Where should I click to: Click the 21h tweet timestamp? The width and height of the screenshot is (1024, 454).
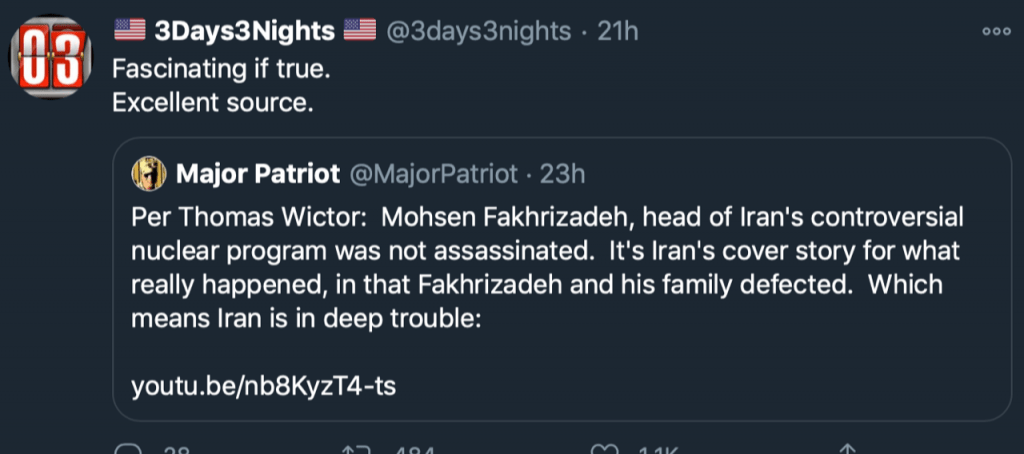(x=618, y=31)
